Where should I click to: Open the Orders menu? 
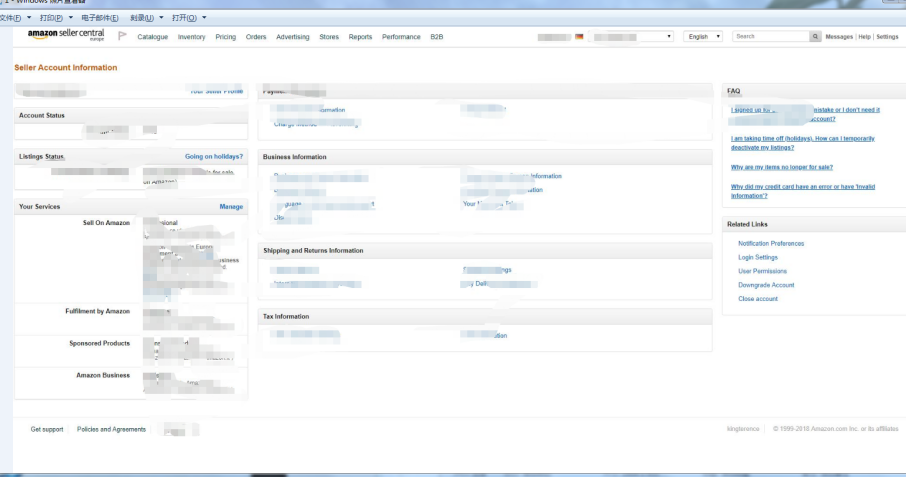tap(256, 37)
